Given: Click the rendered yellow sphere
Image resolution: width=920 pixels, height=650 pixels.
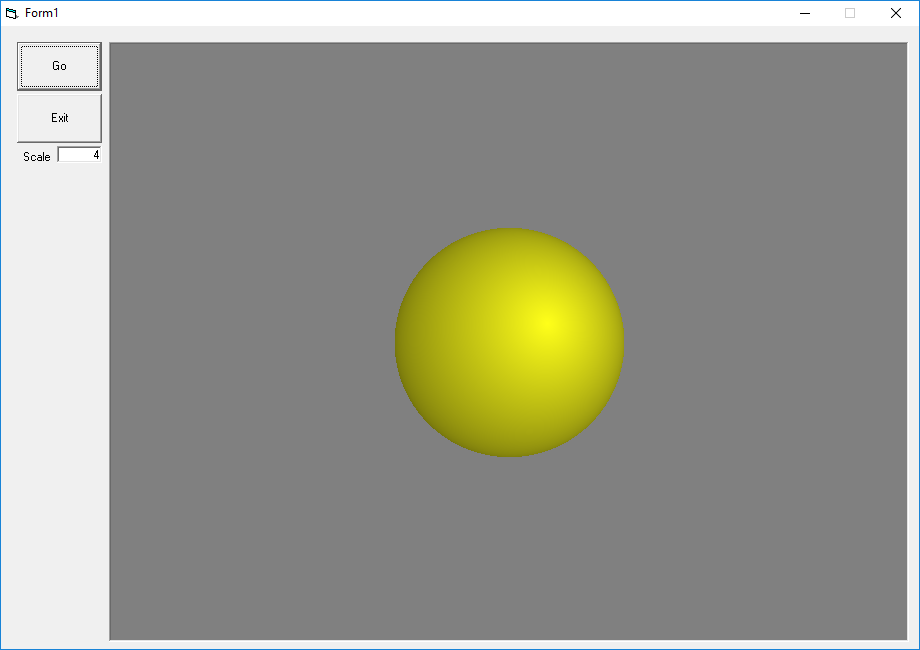Looking at the screenshot, I should 509,342.
